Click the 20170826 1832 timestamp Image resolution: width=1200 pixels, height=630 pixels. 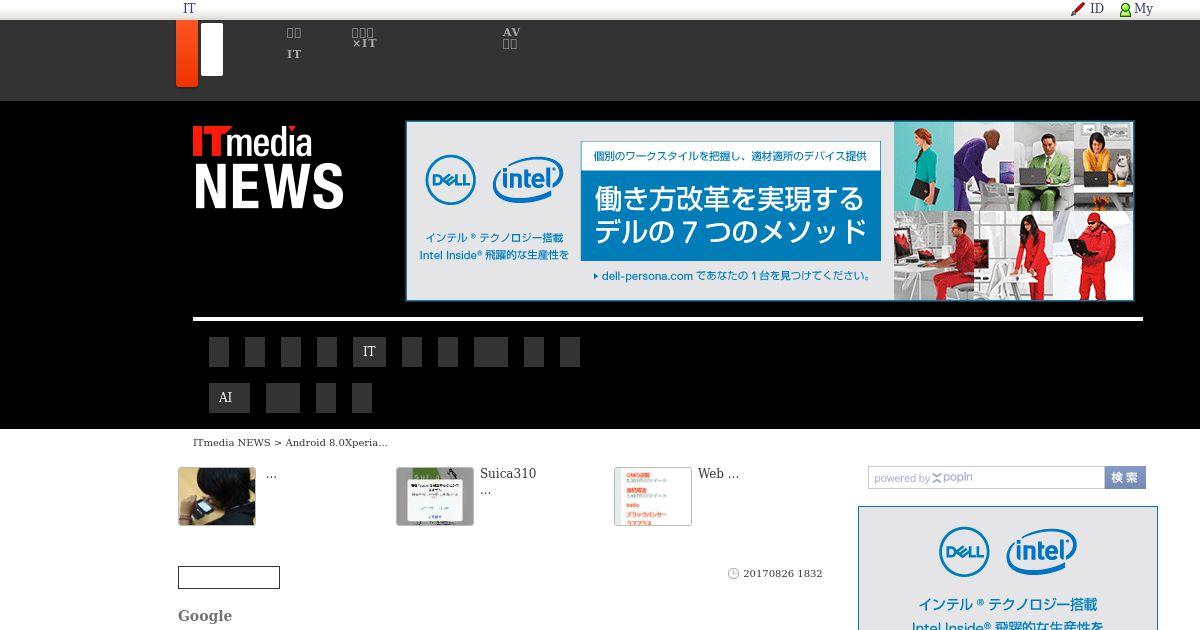(783, 574)
